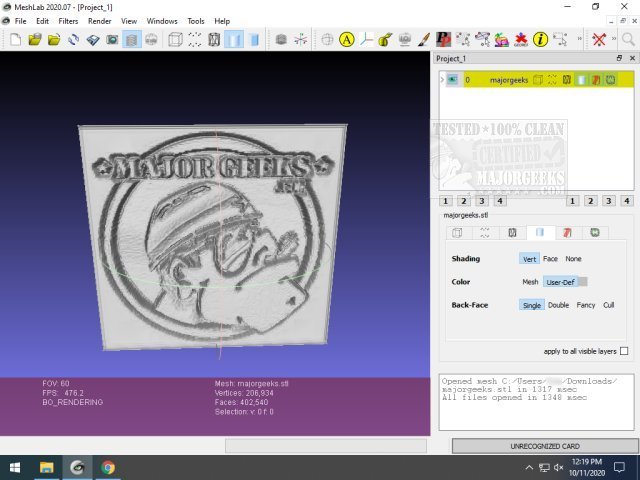The width and height of the screenshot is (640, 480).
Task: Switch to the wireframe render tab
Action: click(512, 233)
